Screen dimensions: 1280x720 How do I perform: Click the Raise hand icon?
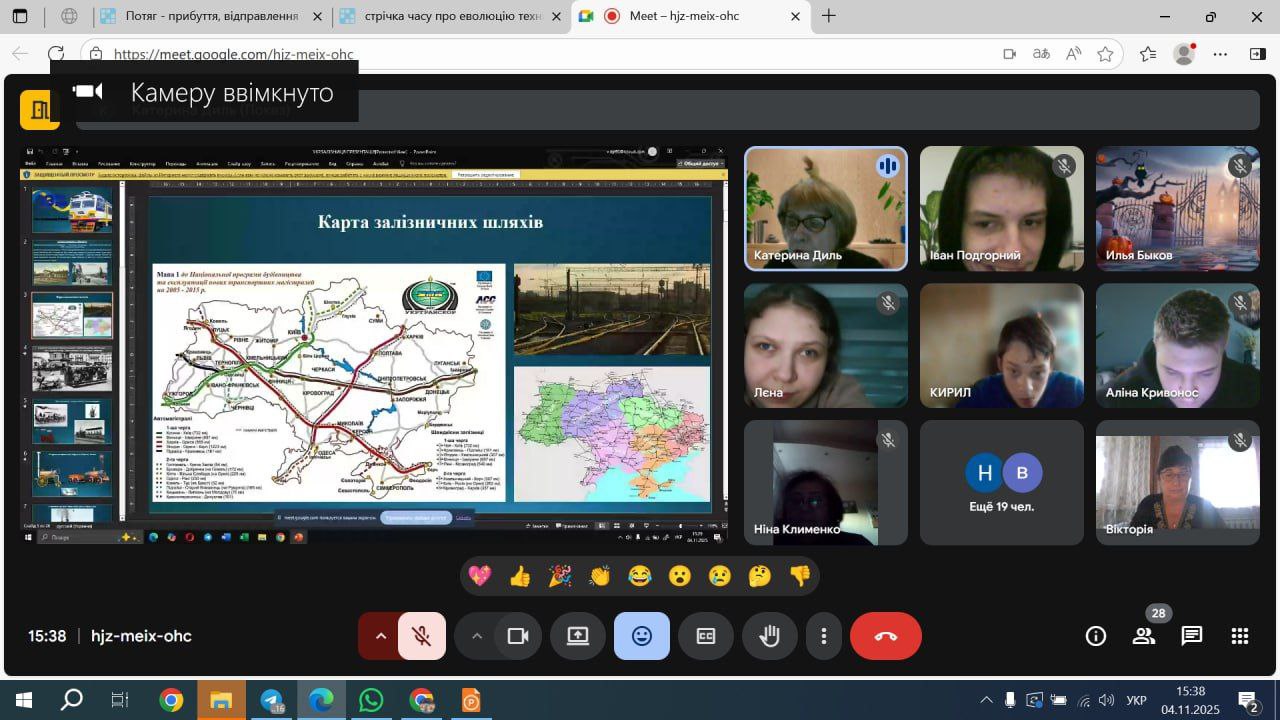tap(769, 636)
